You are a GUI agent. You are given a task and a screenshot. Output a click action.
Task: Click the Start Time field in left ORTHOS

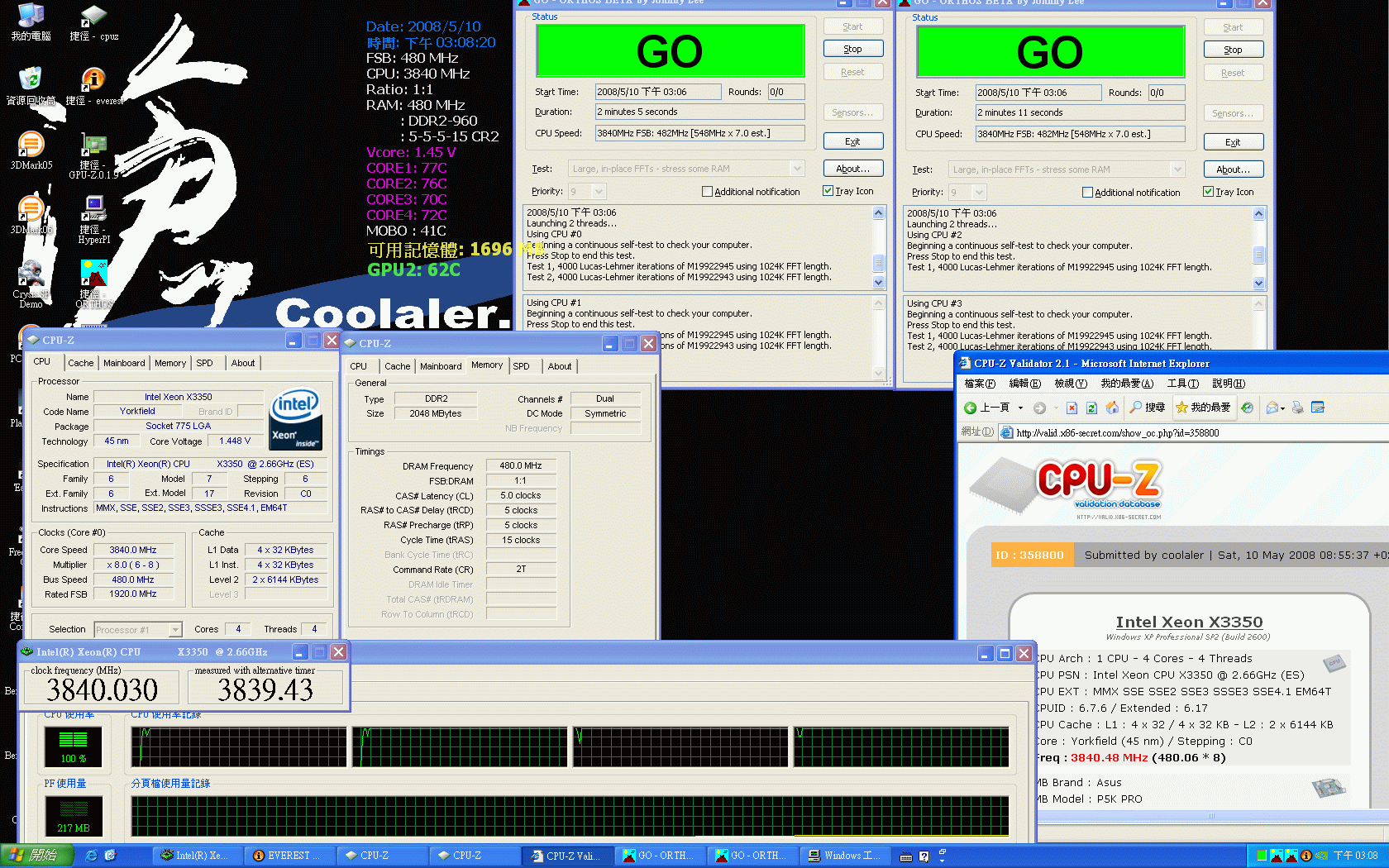point(657,92)
